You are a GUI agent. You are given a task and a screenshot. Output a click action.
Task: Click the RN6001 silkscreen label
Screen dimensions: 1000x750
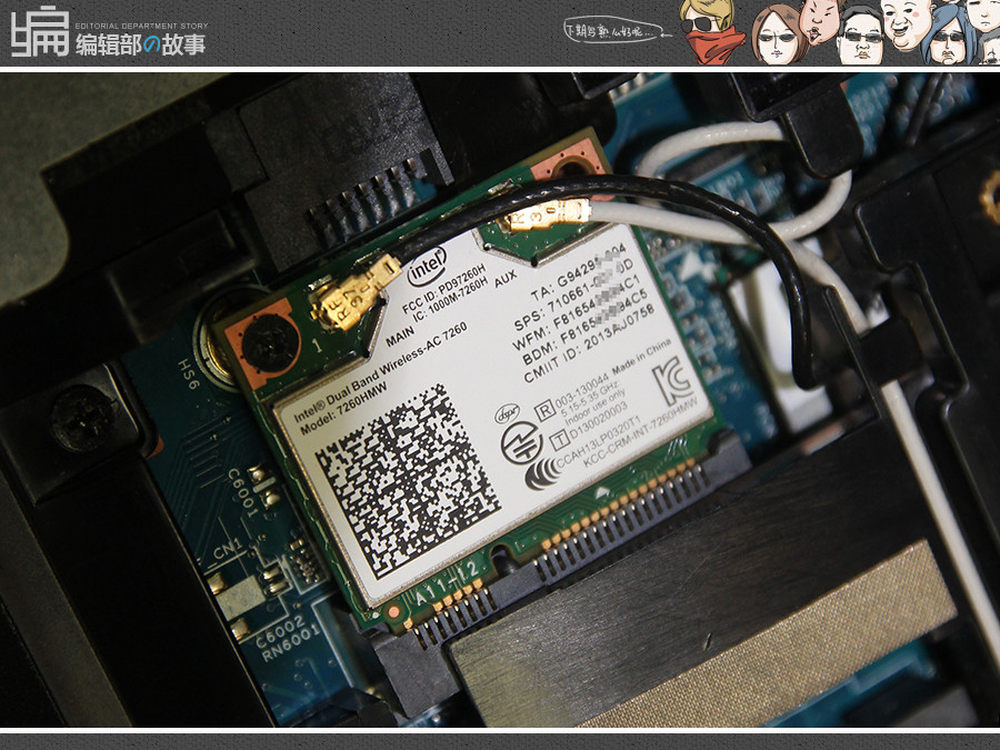coord(290,643)
